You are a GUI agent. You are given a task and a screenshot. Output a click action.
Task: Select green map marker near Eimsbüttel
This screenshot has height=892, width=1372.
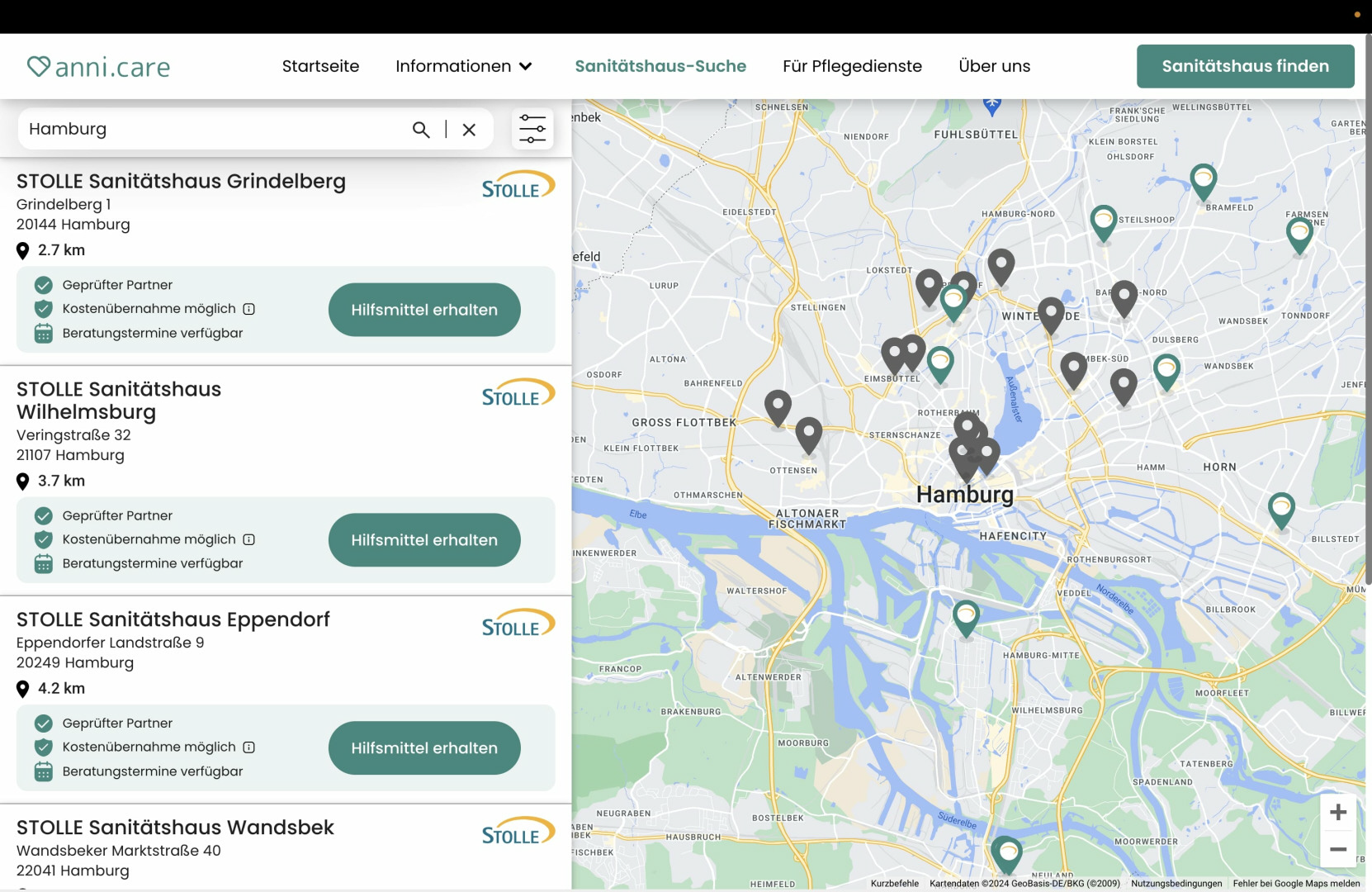(940, 363)
